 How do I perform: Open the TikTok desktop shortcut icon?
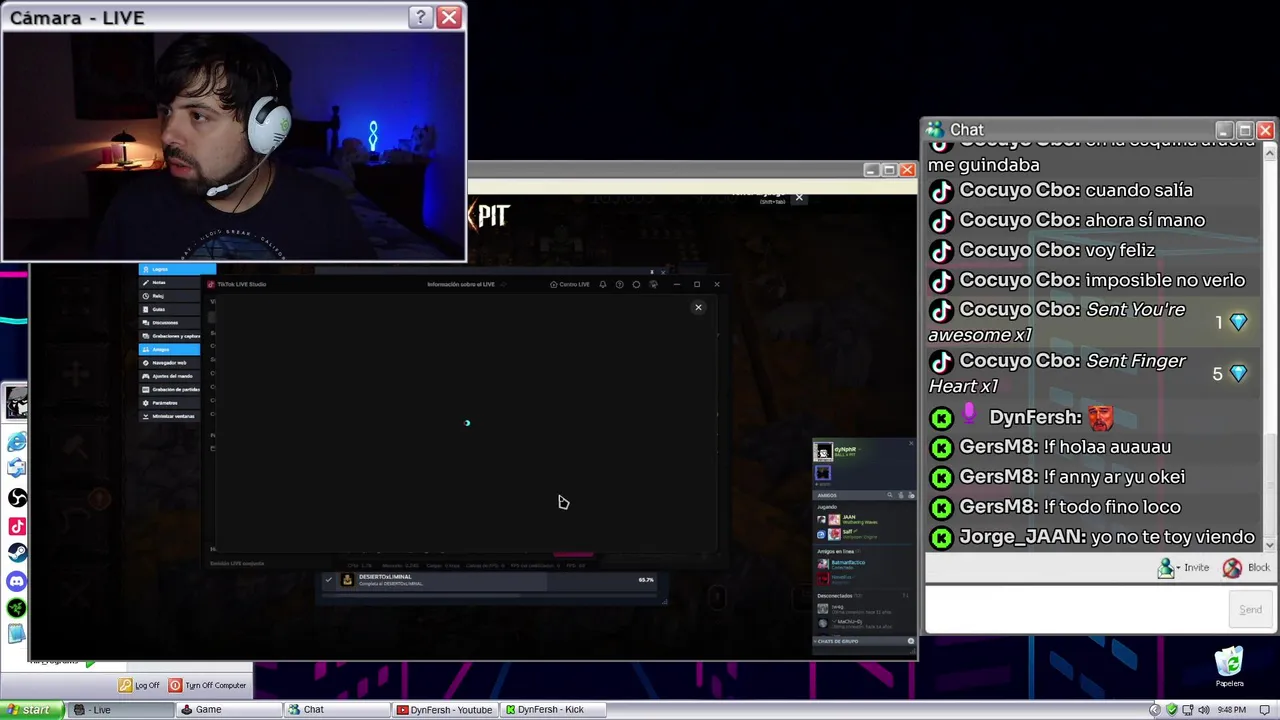coord(17,526)
